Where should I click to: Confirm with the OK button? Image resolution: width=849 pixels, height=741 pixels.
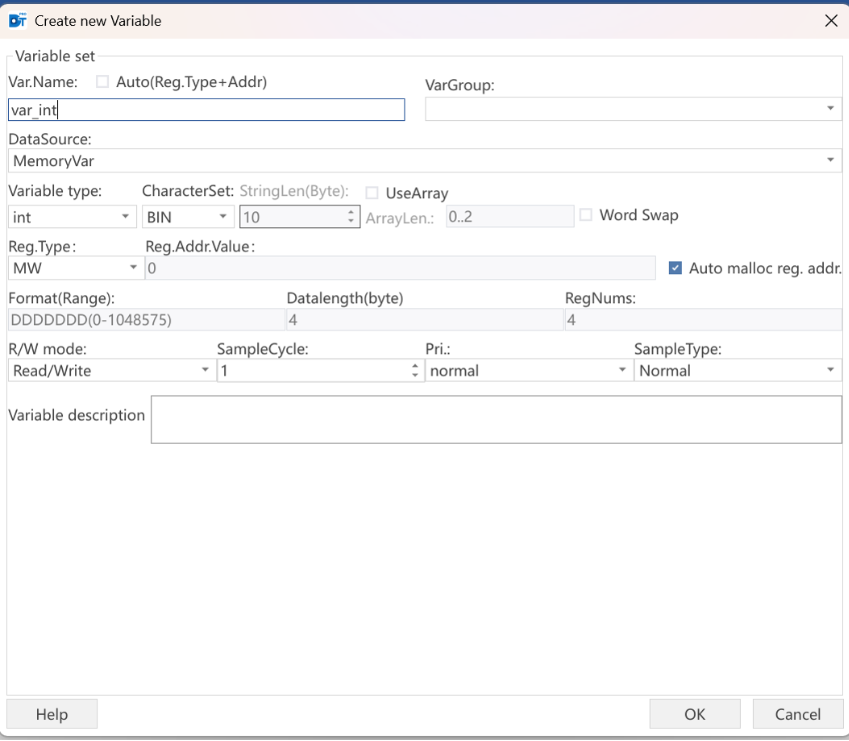[695, 714]
